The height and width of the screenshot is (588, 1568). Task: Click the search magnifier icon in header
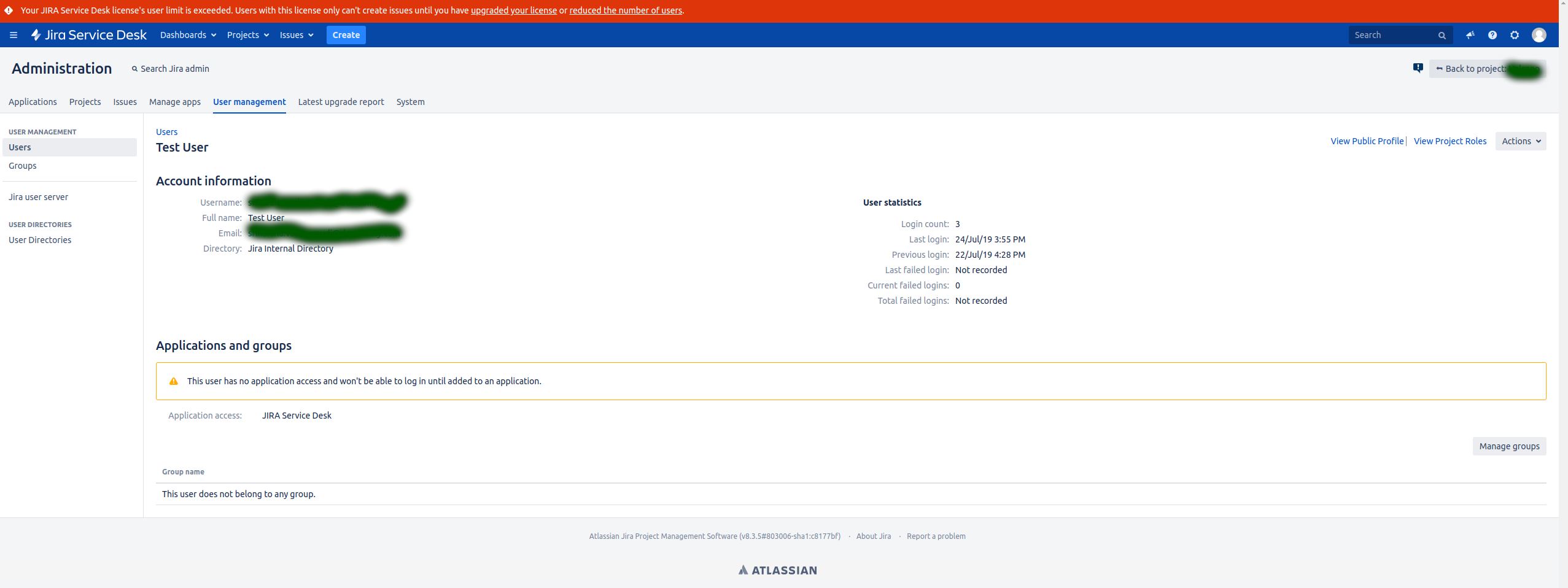1442,36
